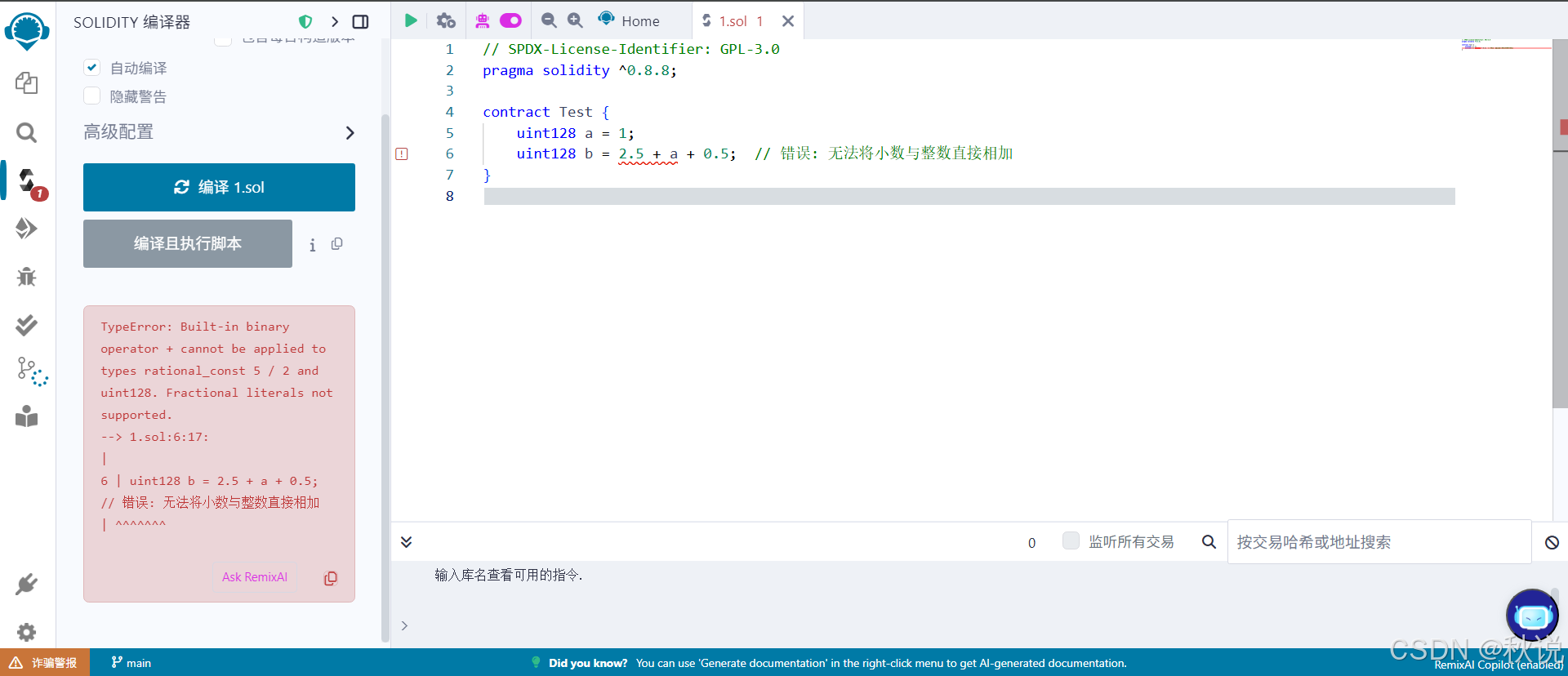Open the RemixAI chat assistant bubble
1568x676 pixels.
click(1532, 616)
